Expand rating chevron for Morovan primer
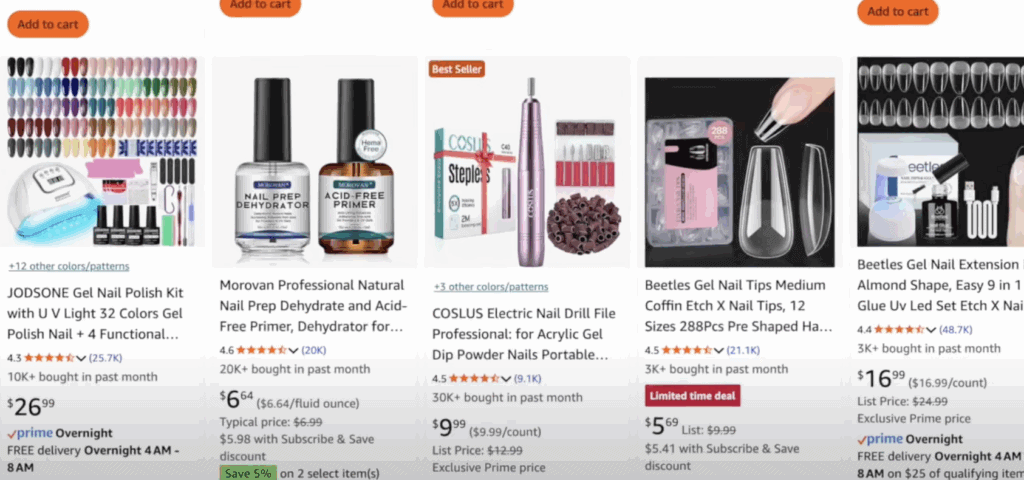This screenshot has height=480, width=1024. (293, 351)
